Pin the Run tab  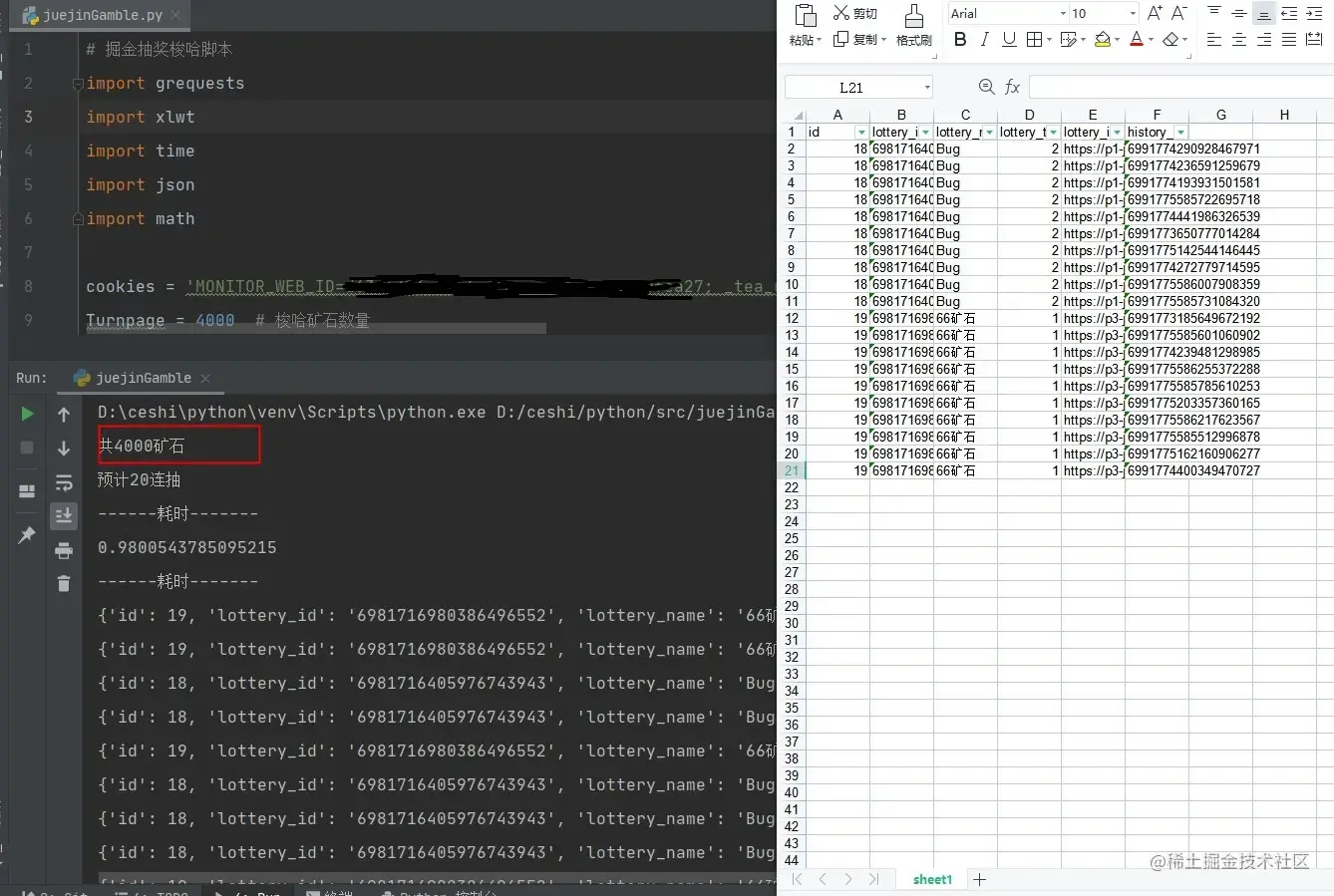(27, 535)
